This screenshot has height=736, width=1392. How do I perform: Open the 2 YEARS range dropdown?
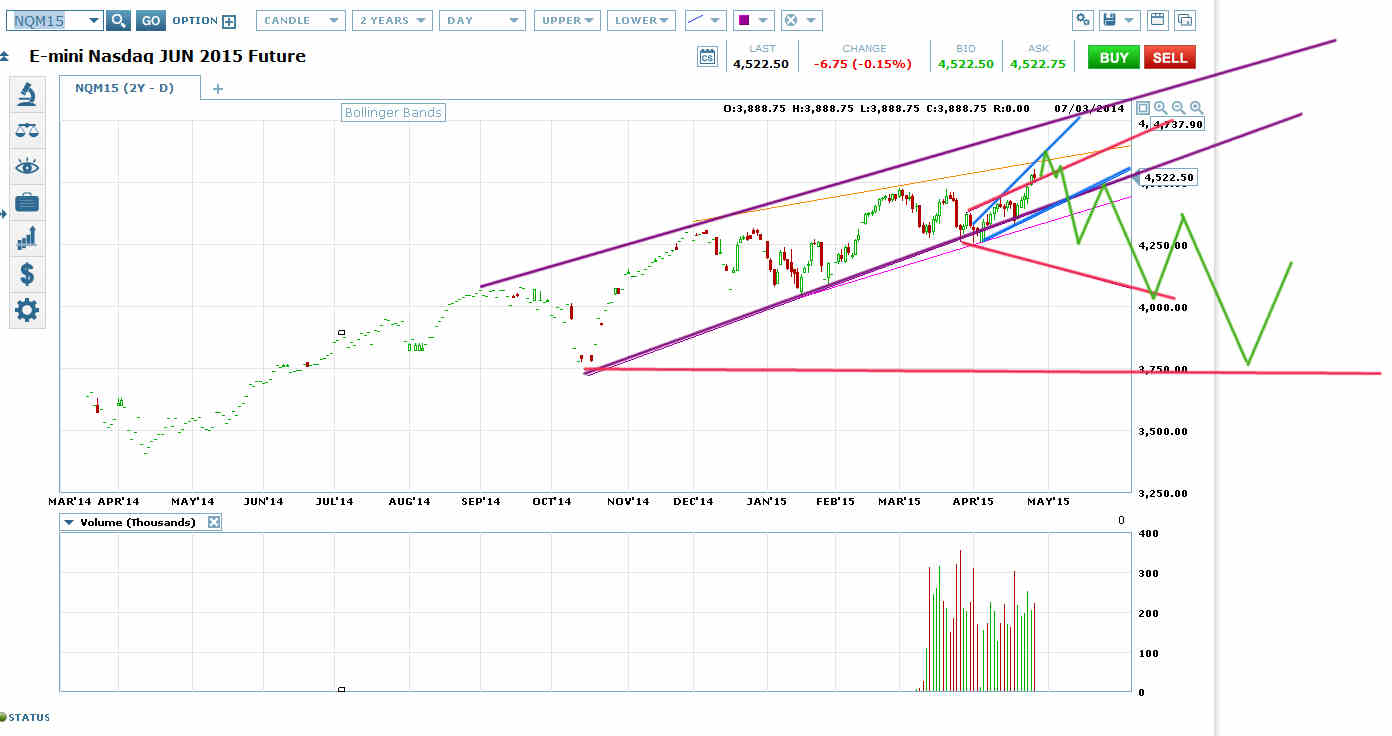tap(392, 20)
